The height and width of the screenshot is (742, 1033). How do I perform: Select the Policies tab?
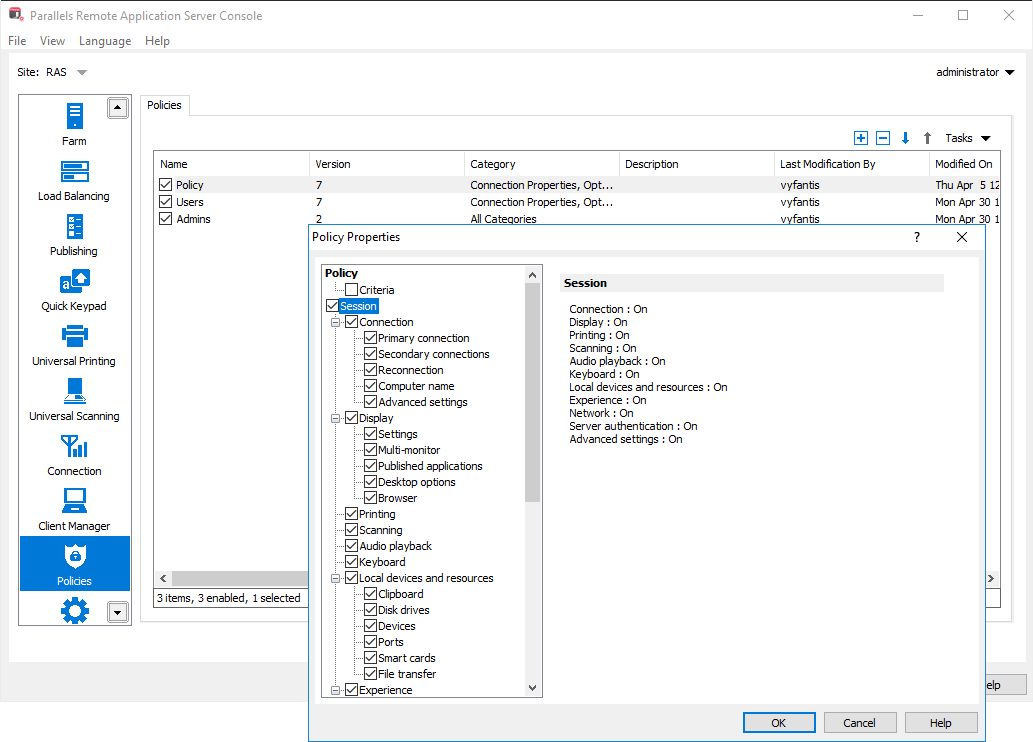pos(164,105)
